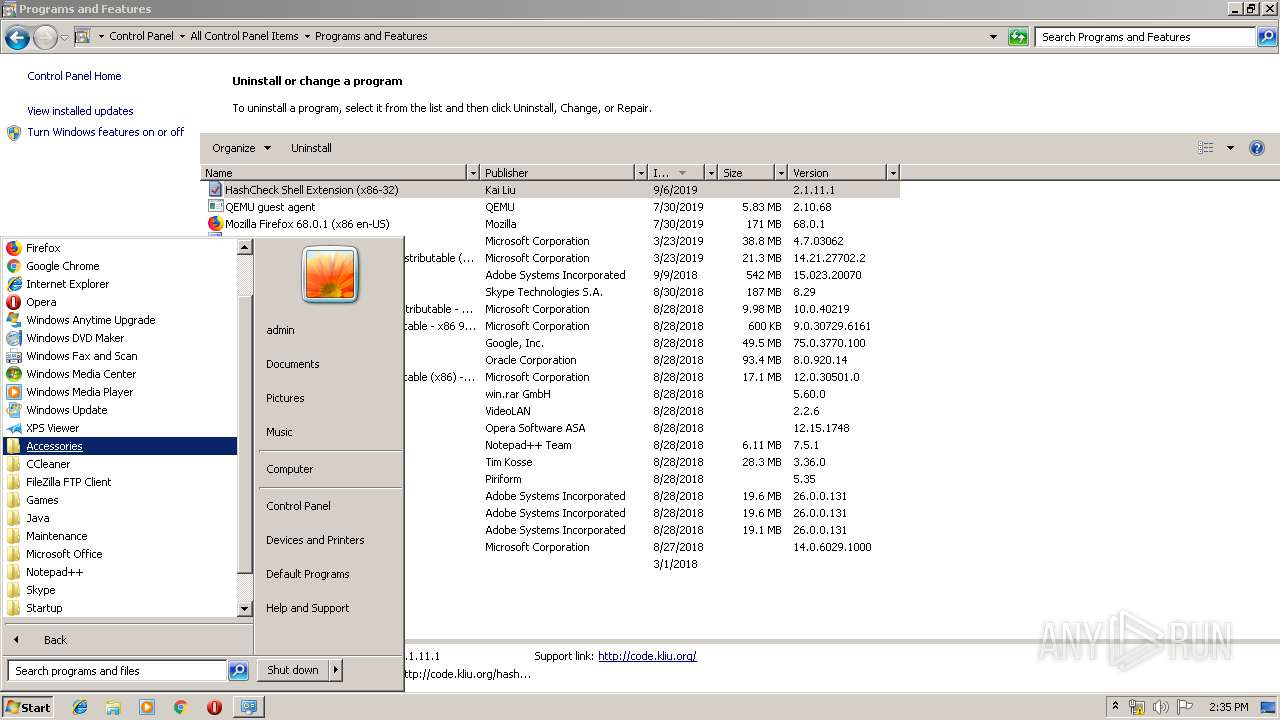
Task: Click the QEMU guest agent icon
Action: pyautogui.click(x=215, y=207)
